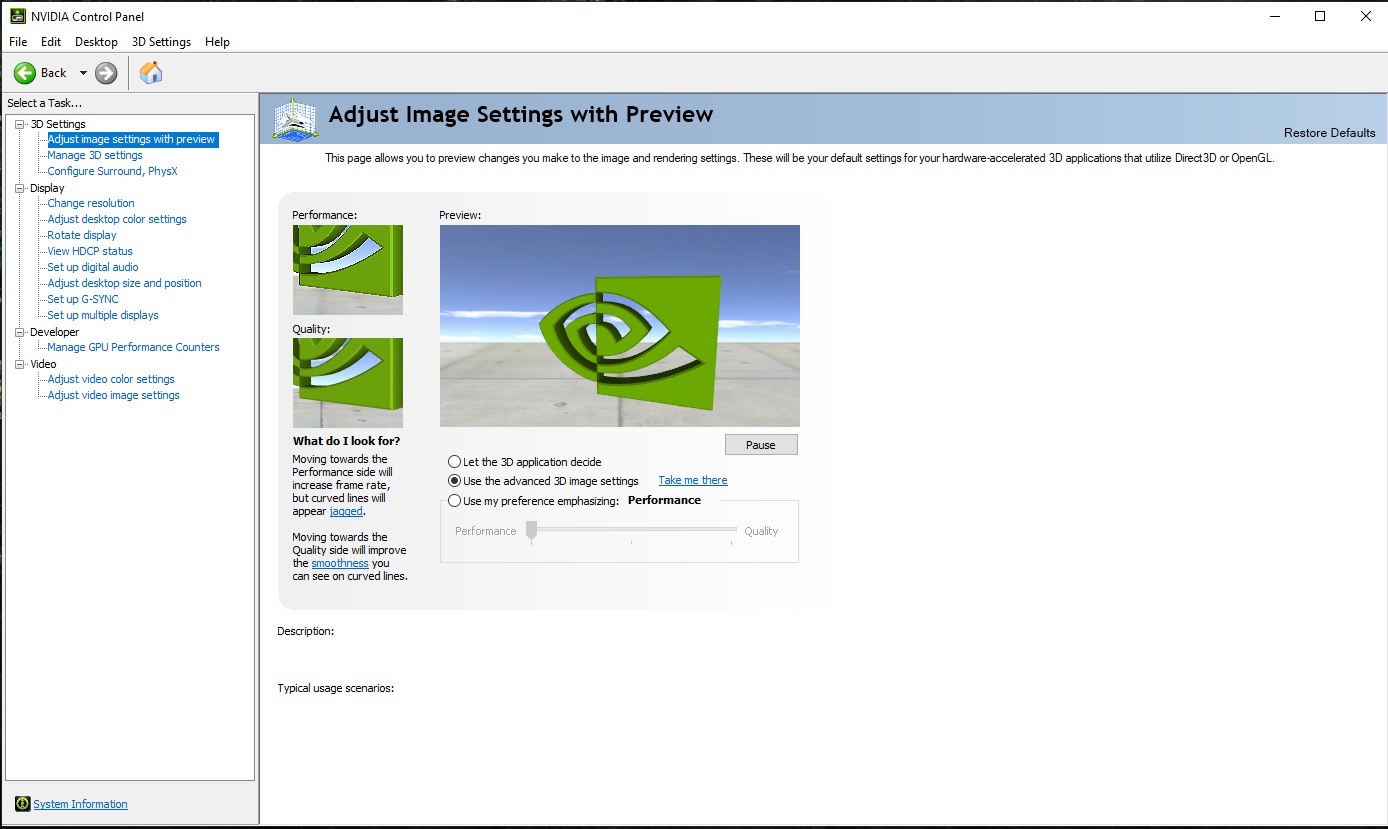This screenshot has width=1388, height=829.
Task: Click the Take me there link
Action: pos(693,481)
